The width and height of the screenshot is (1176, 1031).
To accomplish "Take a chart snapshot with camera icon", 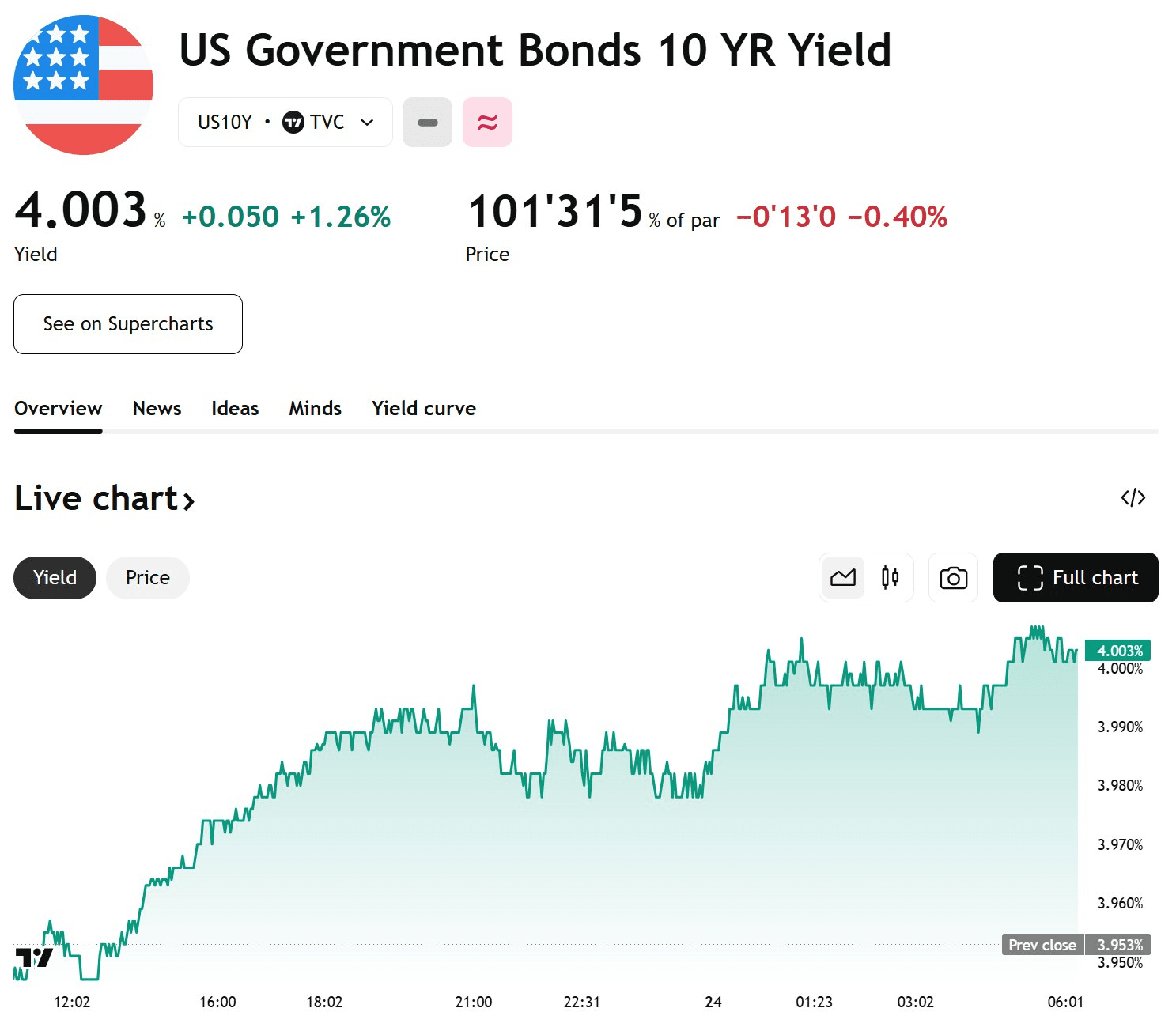I will point(953,578).
